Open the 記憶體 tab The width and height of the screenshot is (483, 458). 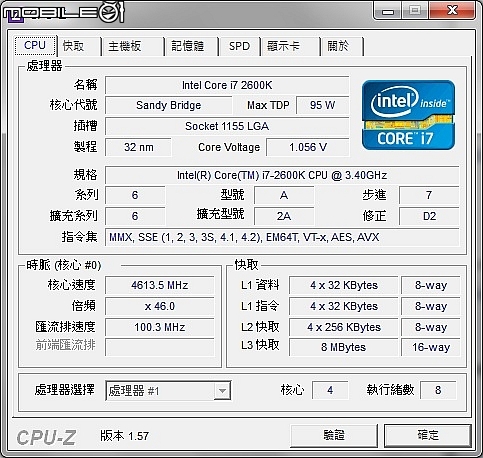point(192,46)
